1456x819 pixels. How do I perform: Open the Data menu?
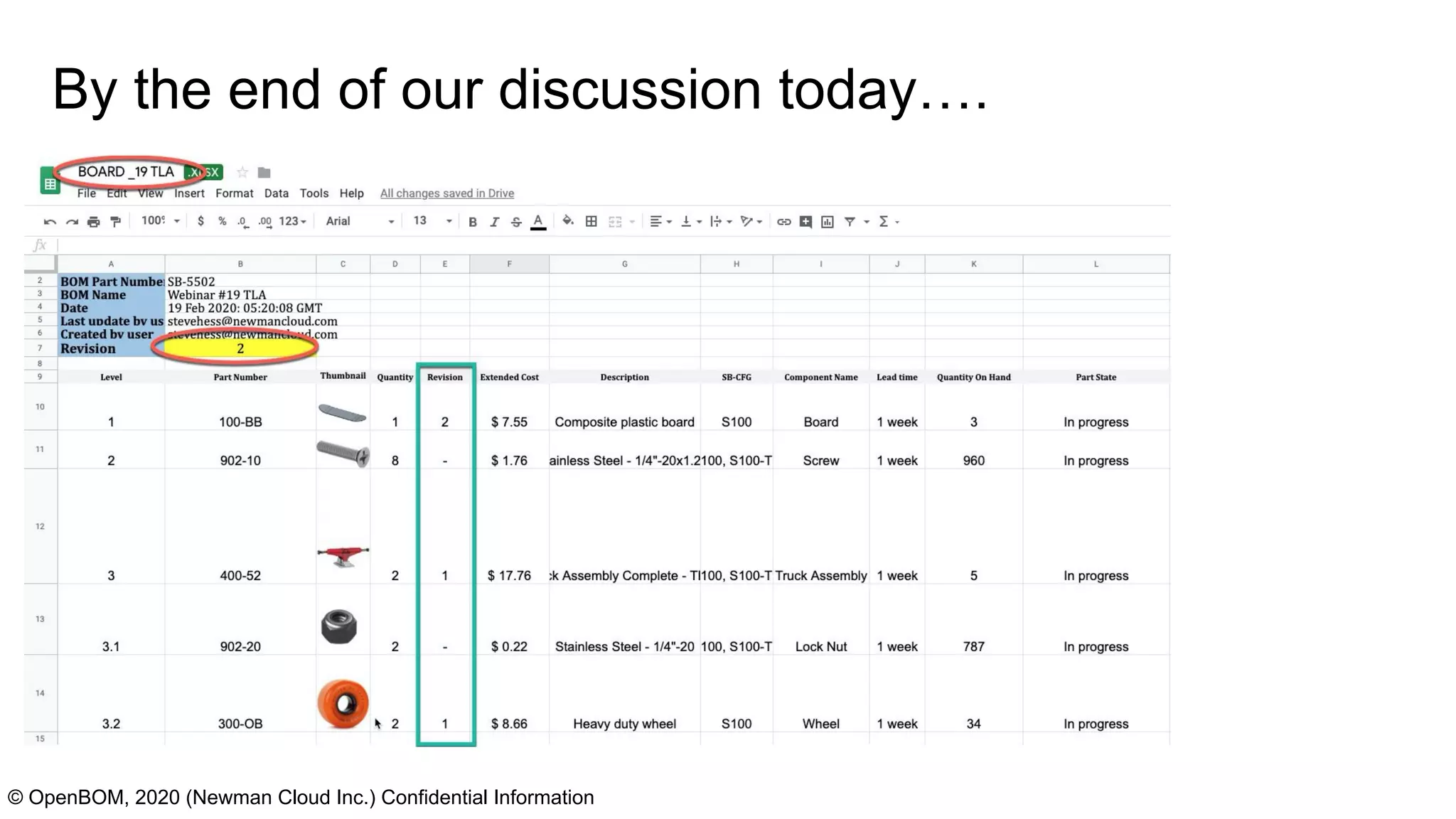pyautogui.click(x=277, y=193)
